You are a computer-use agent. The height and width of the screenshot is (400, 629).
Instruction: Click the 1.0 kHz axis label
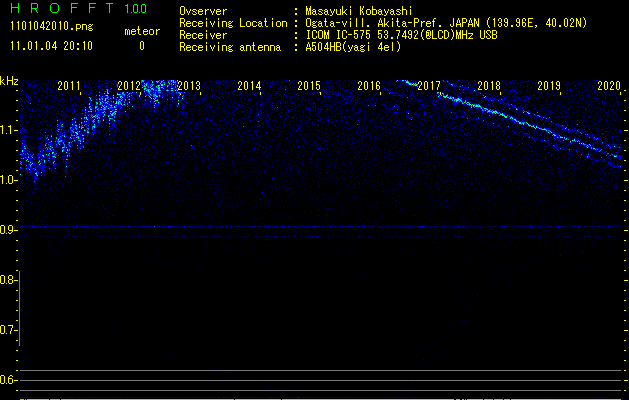[x=7, y=180]
